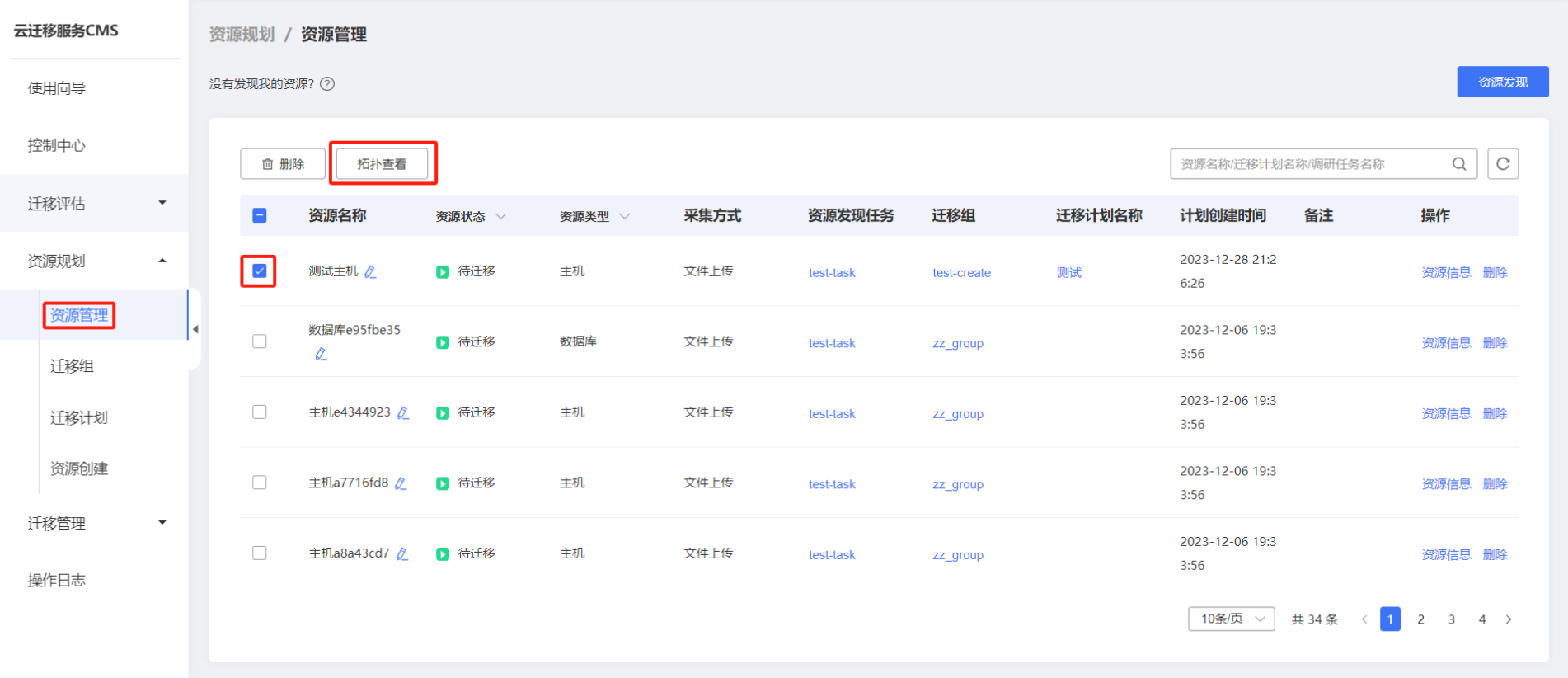This screenshot has height=678, width=1568.
Task: Click the search magnifier icon
Action: click(1458, 164)
